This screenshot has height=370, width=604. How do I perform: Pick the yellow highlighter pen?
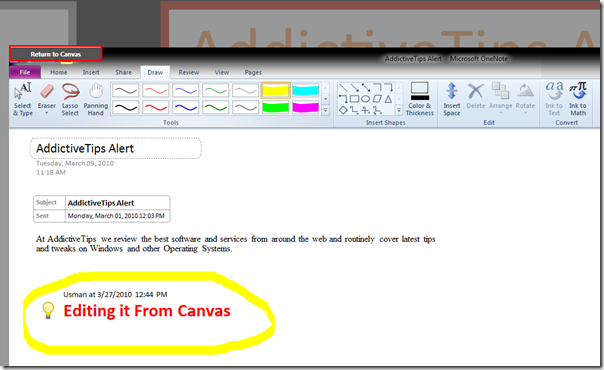click(275, 91)
